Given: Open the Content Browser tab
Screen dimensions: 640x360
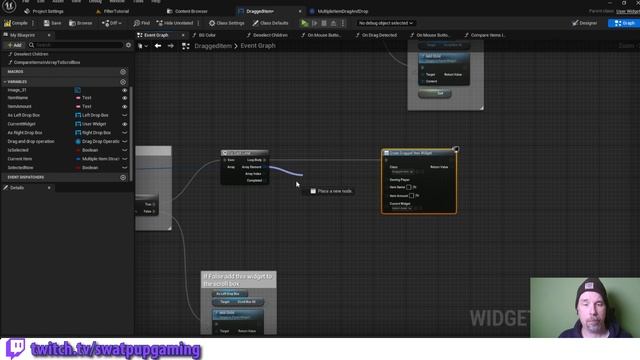Looking at the screenshot, I should click(x=187, y=11).
